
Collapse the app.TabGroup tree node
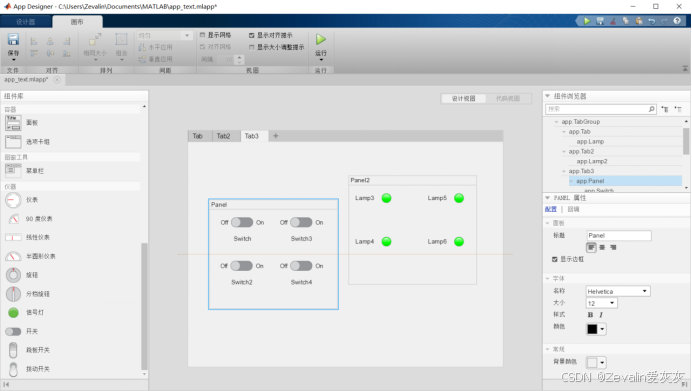557,122
